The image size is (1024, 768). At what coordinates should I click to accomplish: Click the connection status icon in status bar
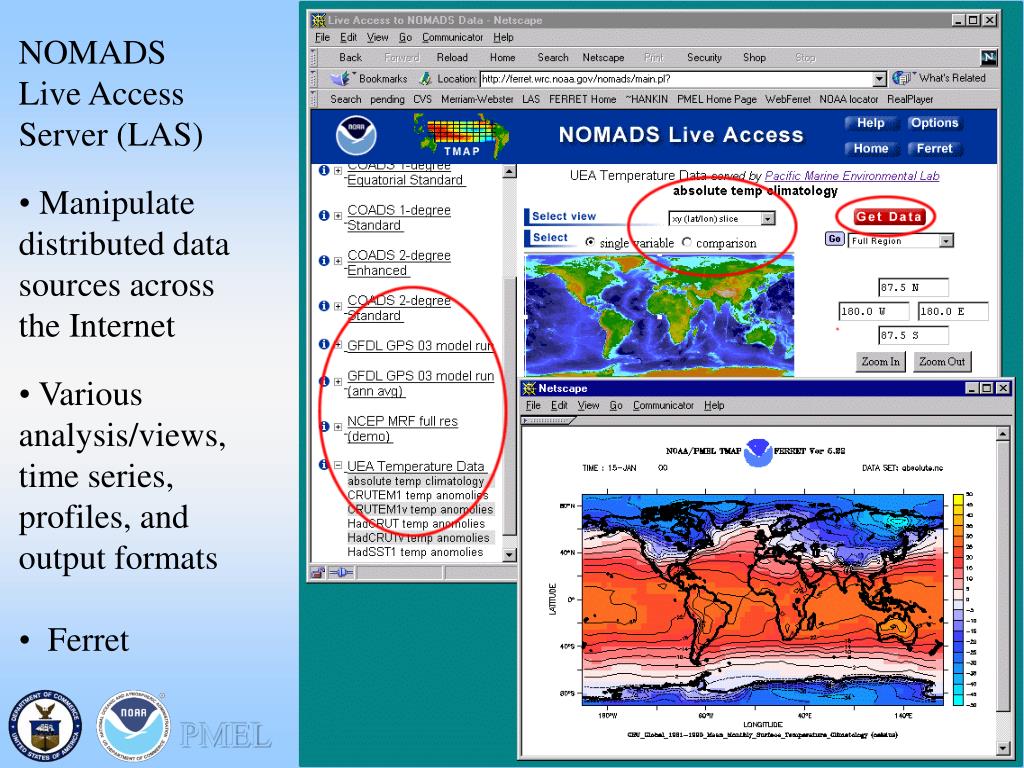click(341, 573)
